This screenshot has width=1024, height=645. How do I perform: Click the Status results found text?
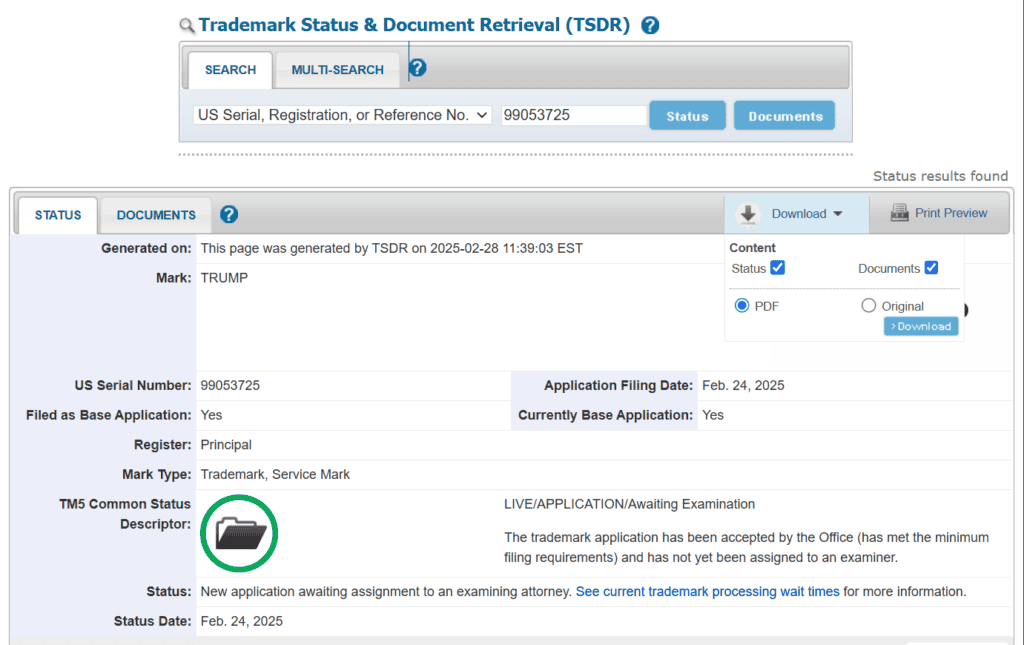coord(940,176)
